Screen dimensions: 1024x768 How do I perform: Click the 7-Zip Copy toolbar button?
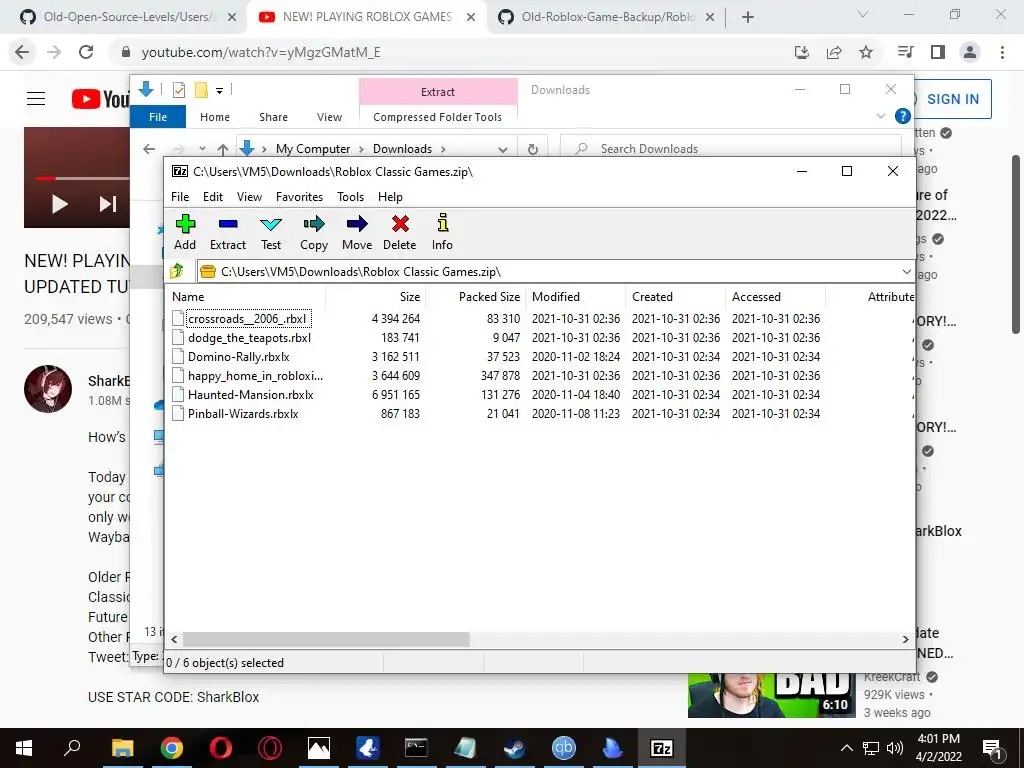pyautogui.click(x=313, y=232)
